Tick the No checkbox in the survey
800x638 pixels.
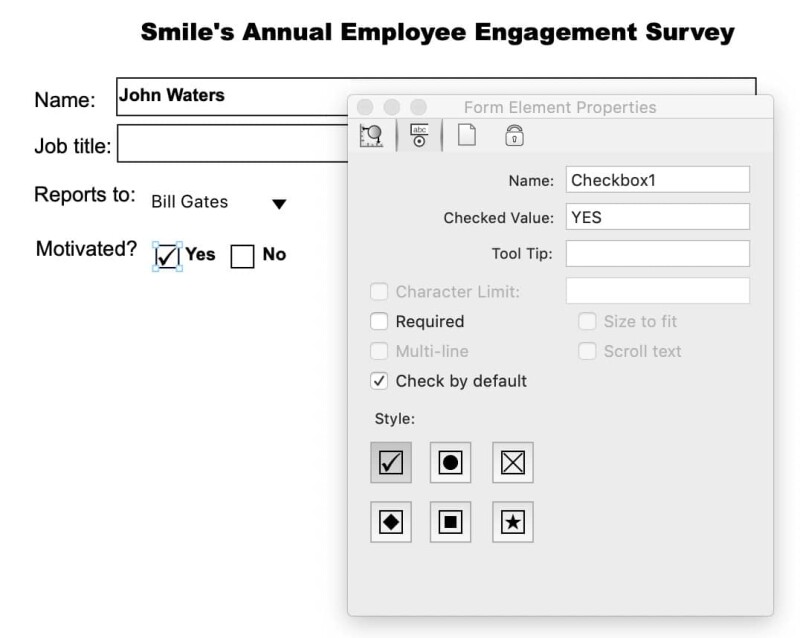coord(242,256)
